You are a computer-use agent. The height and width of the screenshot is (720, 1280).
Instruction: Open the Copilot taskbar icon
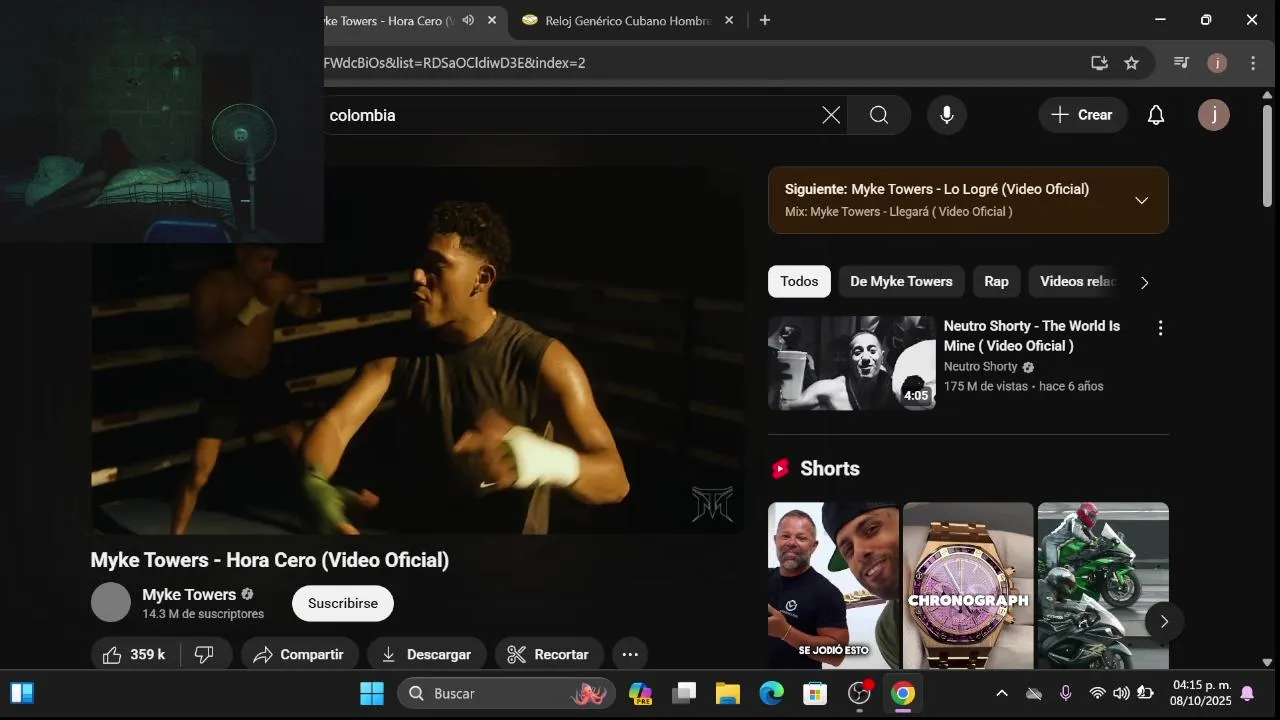640,693
